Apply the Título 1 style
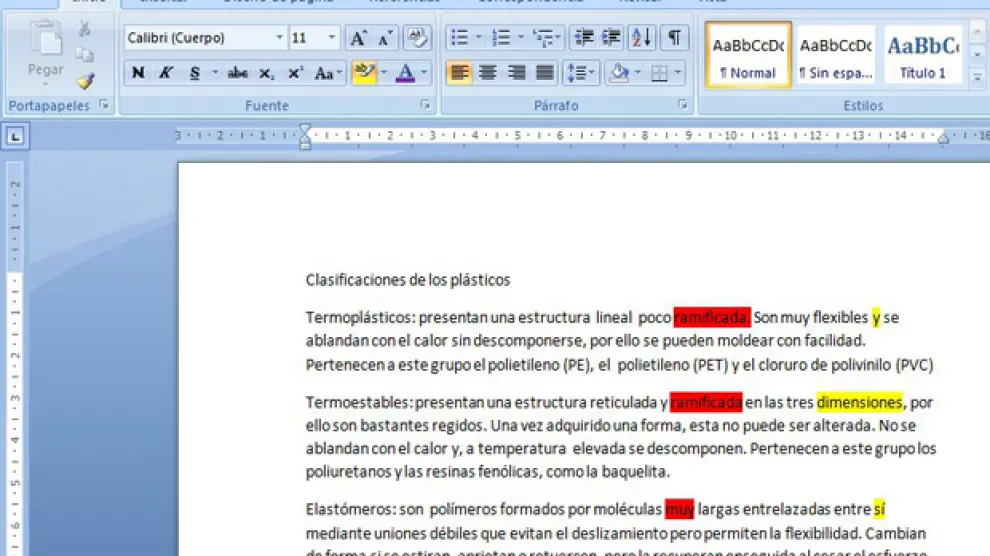Image resolution: width=990 pixels, height=556 pixels. (922, 55)
